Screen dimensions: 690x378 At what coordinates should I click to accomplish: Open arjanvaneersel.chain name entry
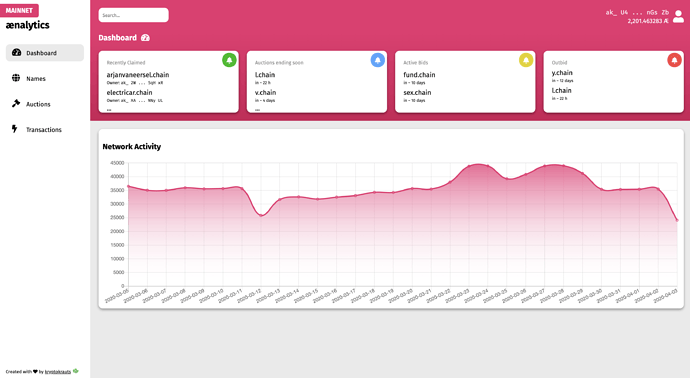pyautogui.click(x=138, y=75)
